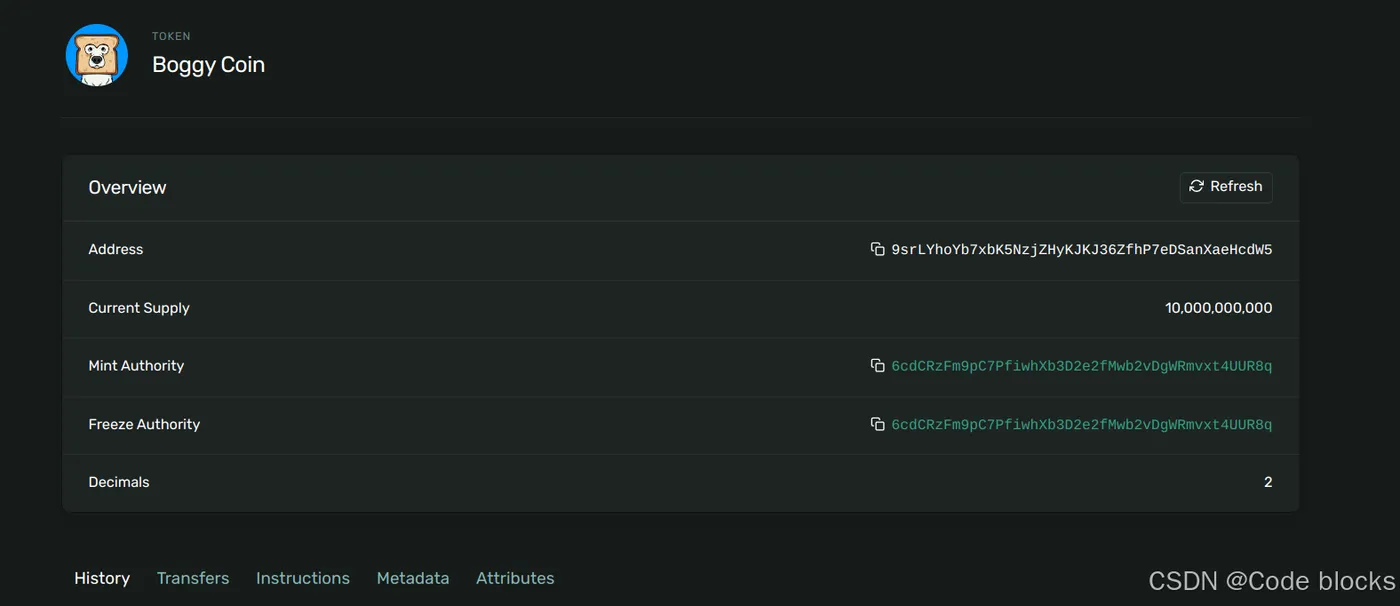
Task: Open the Freeze Authority address link
Action: tap(1082, 424)
